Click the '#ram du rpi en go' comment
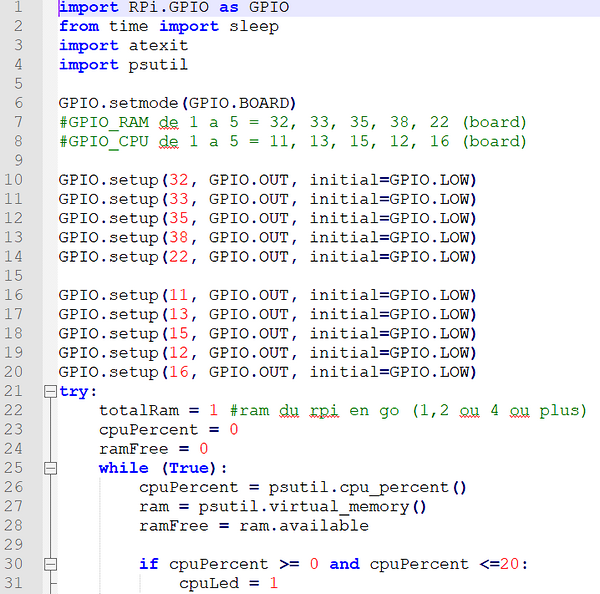Viewport: 600px width, 594px height. [408, 411]
